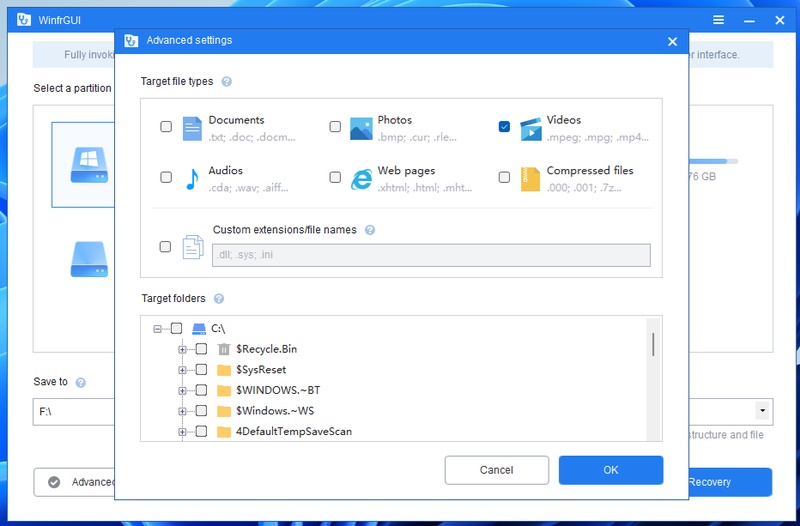Click the Advanced settings title logo
The height and width of the screenshot is (526, 800).
pyautogui.click(x=131, y=41)
